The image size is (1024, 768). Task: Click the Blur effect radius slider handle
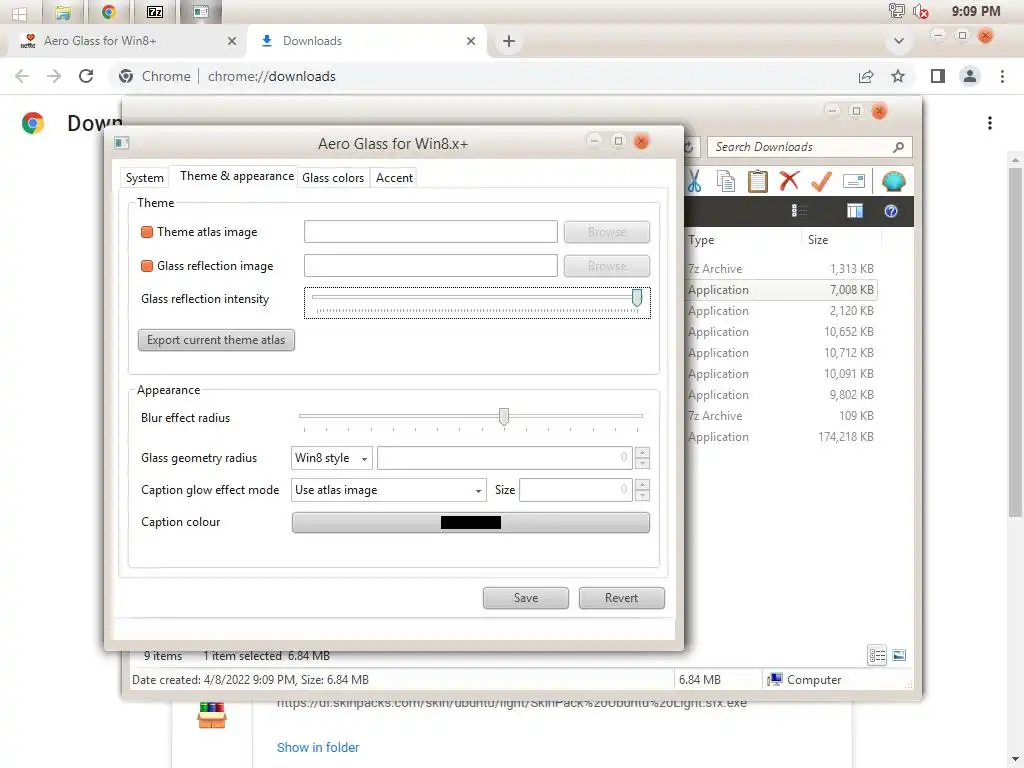504,417
